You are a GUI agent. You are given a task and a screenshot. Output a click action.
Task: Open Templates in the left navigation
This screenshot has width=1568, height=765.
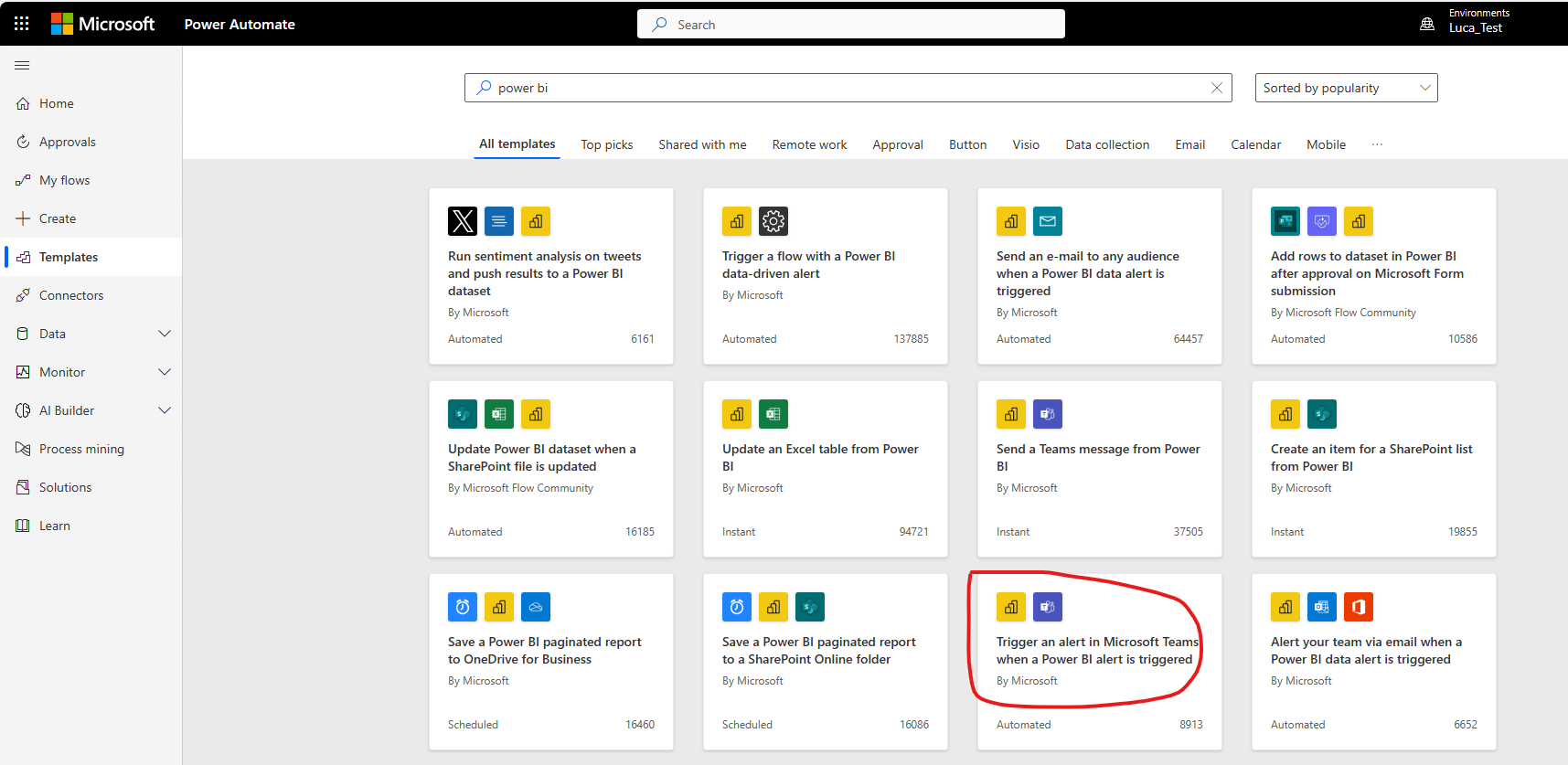pyautogui.click(x=91, y=257)
